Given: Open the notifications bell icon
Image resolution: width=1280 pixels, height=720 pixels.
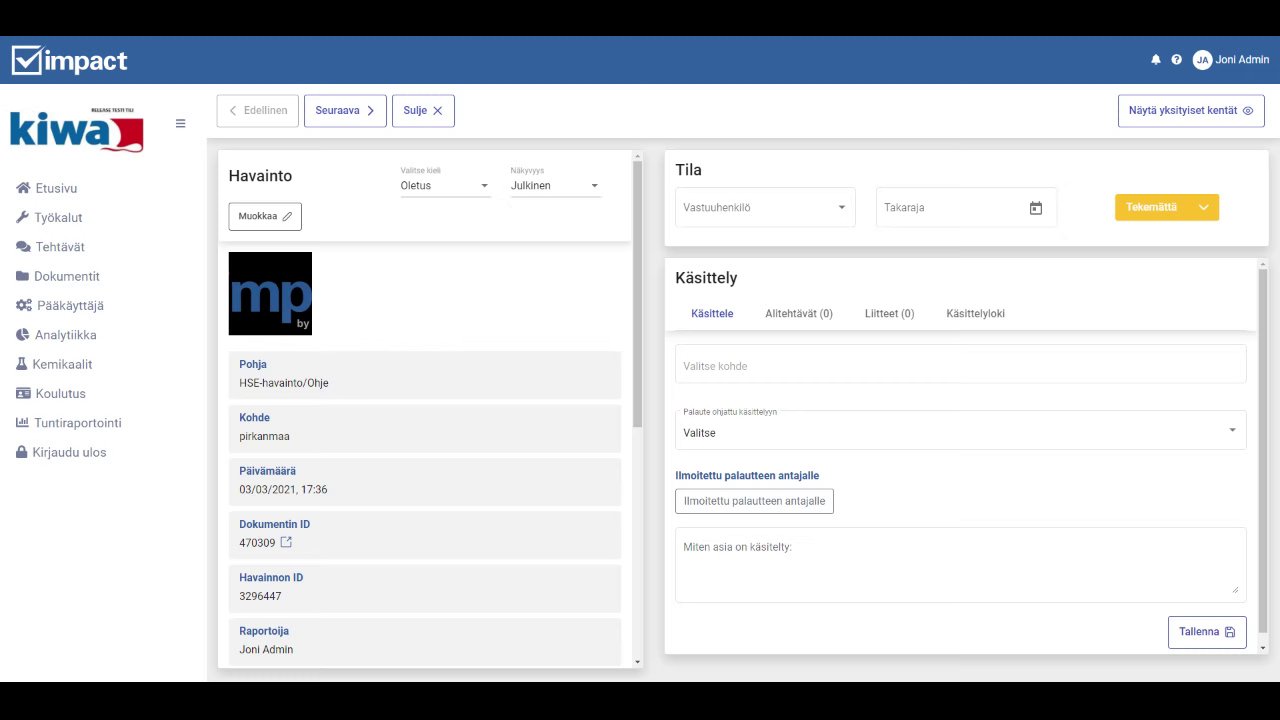Looking at the screenshot, I should 1156,60.
